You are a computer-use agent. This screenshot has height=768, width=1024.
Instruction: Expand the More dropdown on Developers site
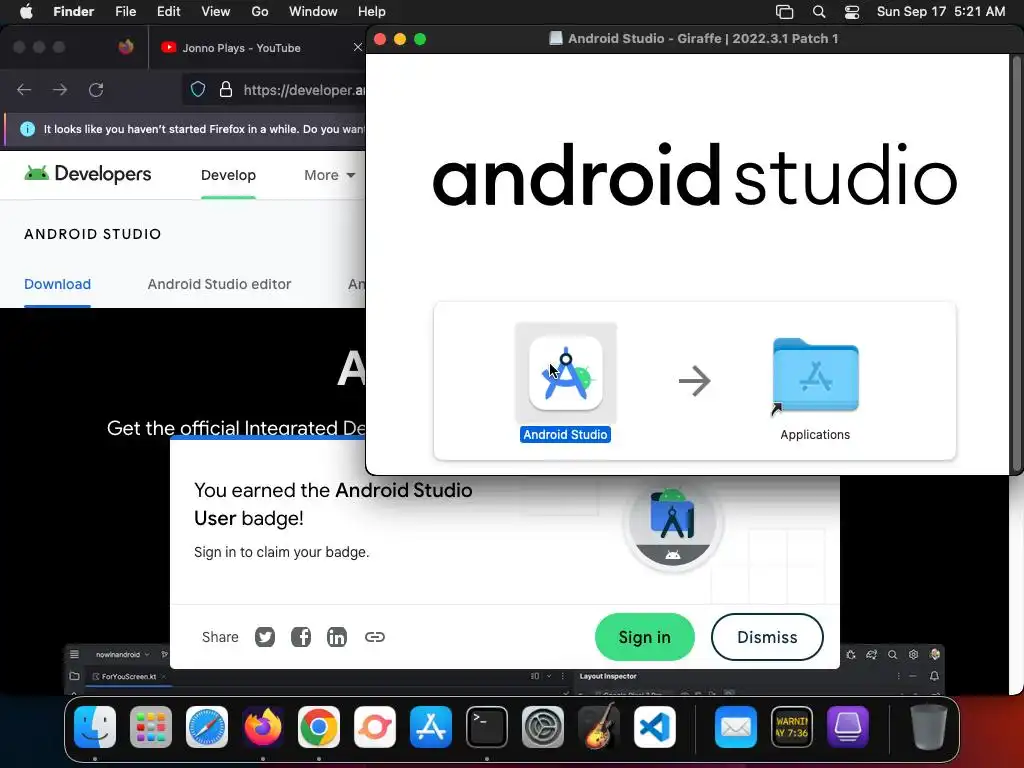(329, 175)
